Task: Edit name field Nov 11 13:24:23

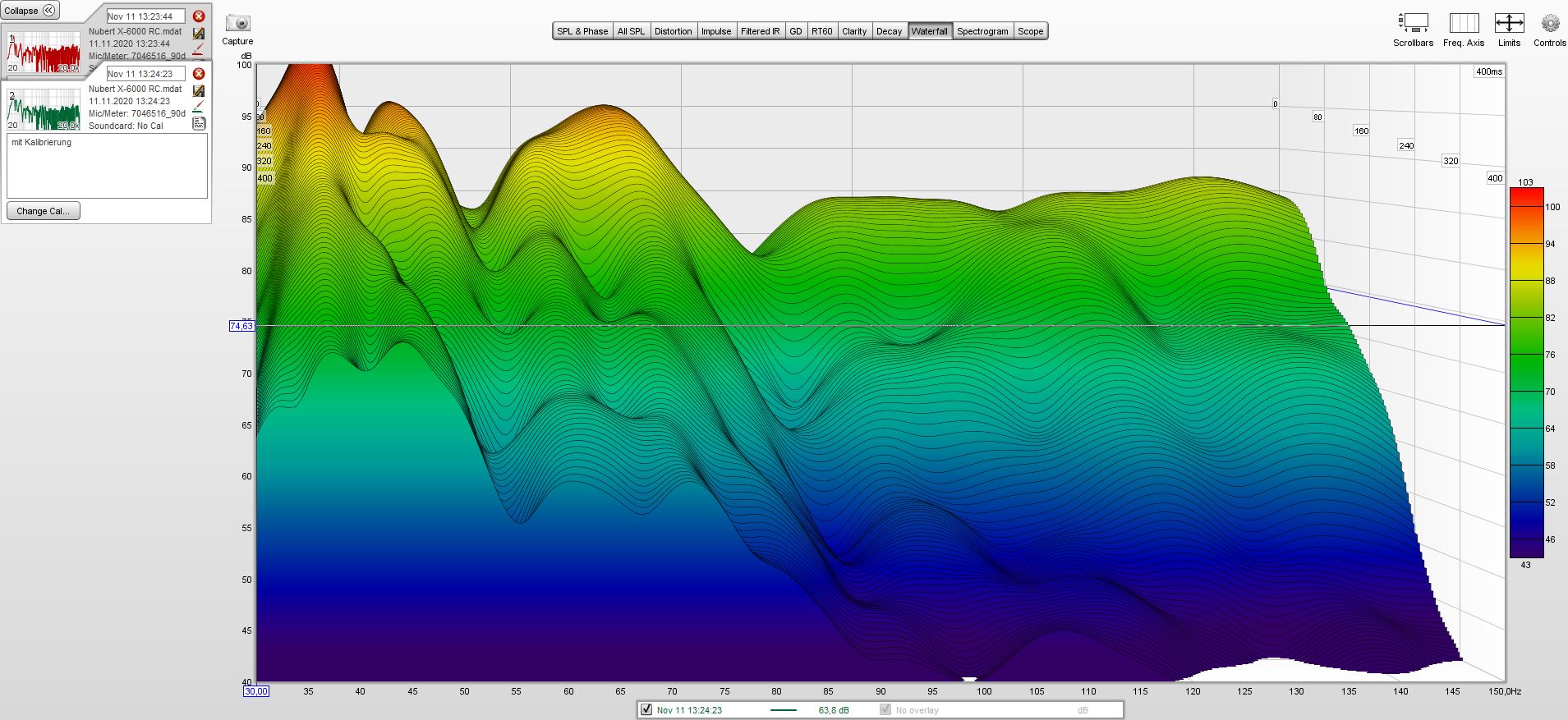Action: pos(145,74)
